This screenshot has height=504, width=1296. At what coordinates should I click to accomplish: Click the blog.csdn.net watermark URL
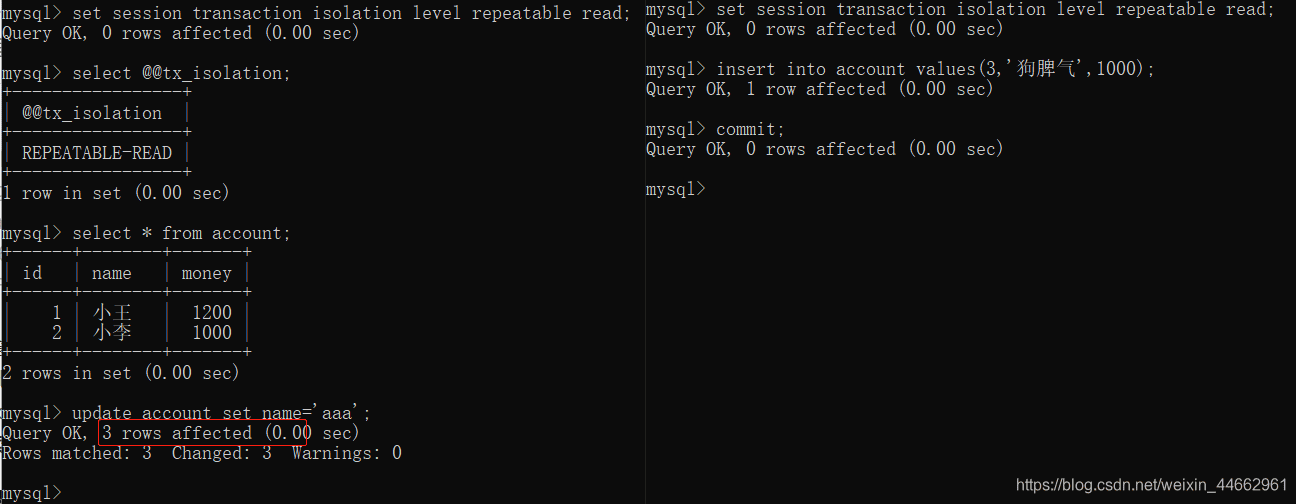pos(1151,485)
